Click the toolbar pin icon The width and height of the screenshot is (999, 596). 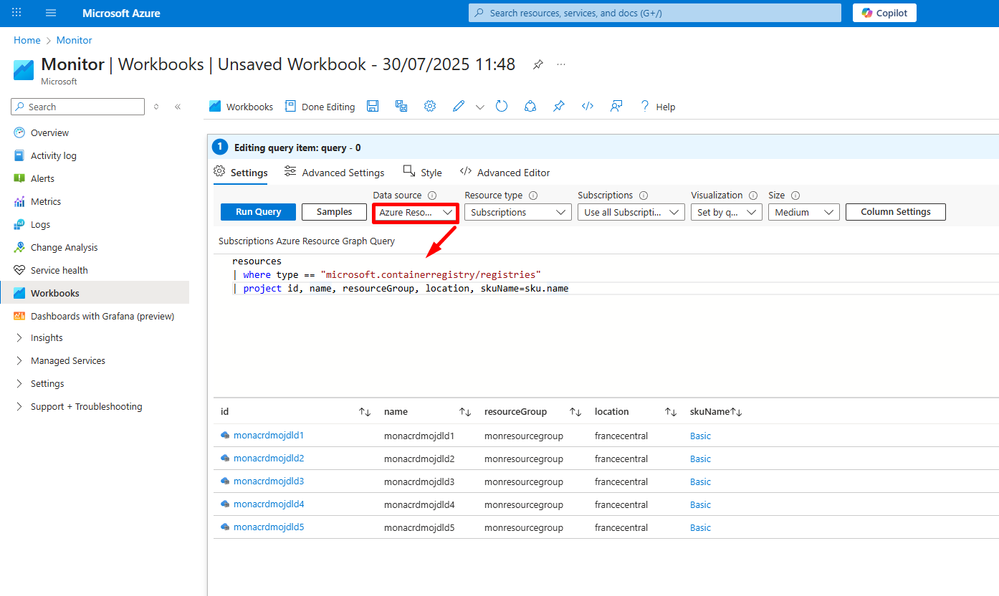[559, 106]
